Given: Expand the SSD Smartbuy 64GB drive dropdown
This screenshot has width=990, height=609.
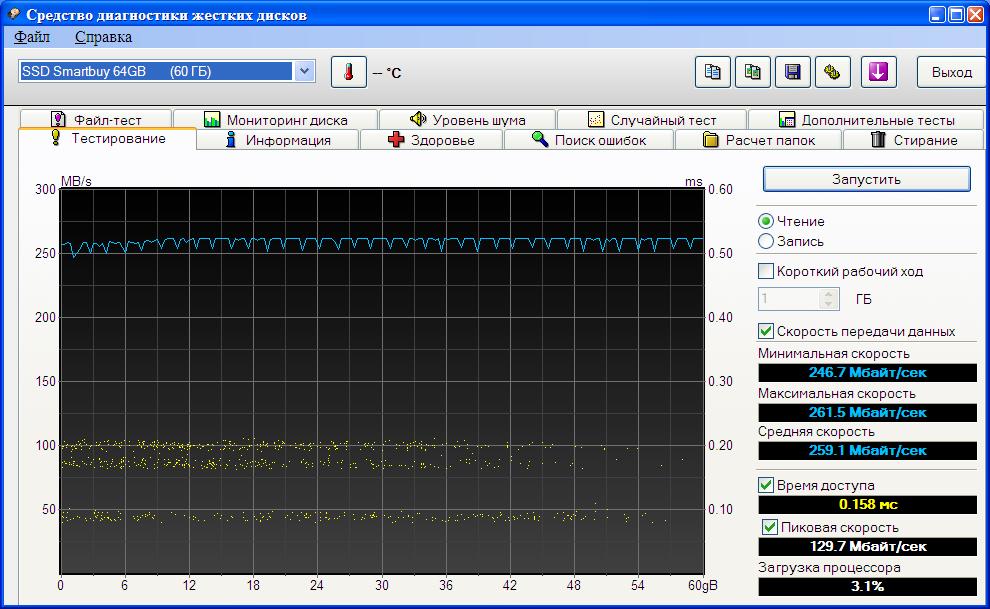Looking at the screenshot, I should coord(304,71).
